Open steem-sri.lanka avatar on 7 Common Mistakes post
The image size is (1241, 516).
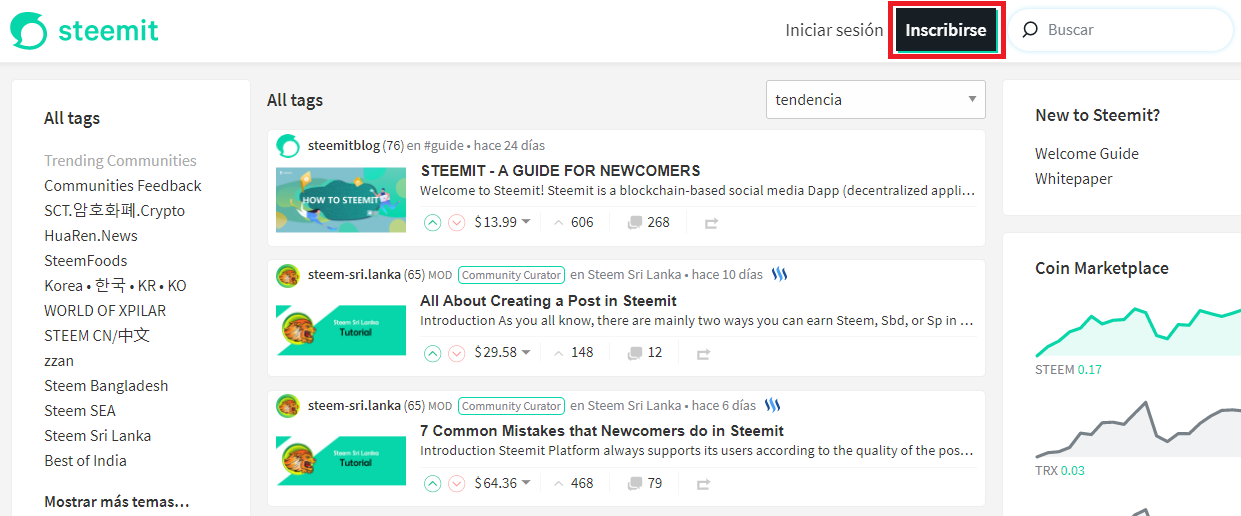click(288, 406)
